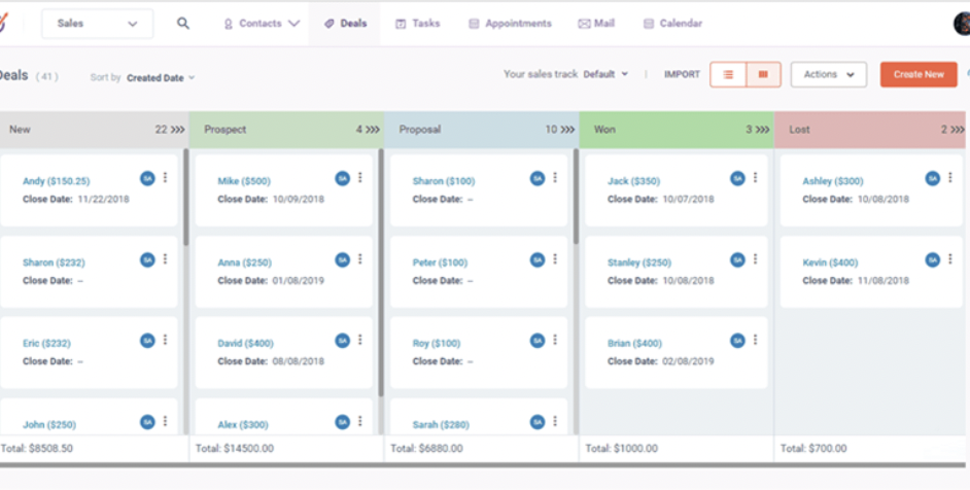Click the search magnifier icon
Viewport: 970px width, 490px height.
(x=183, y=23)
